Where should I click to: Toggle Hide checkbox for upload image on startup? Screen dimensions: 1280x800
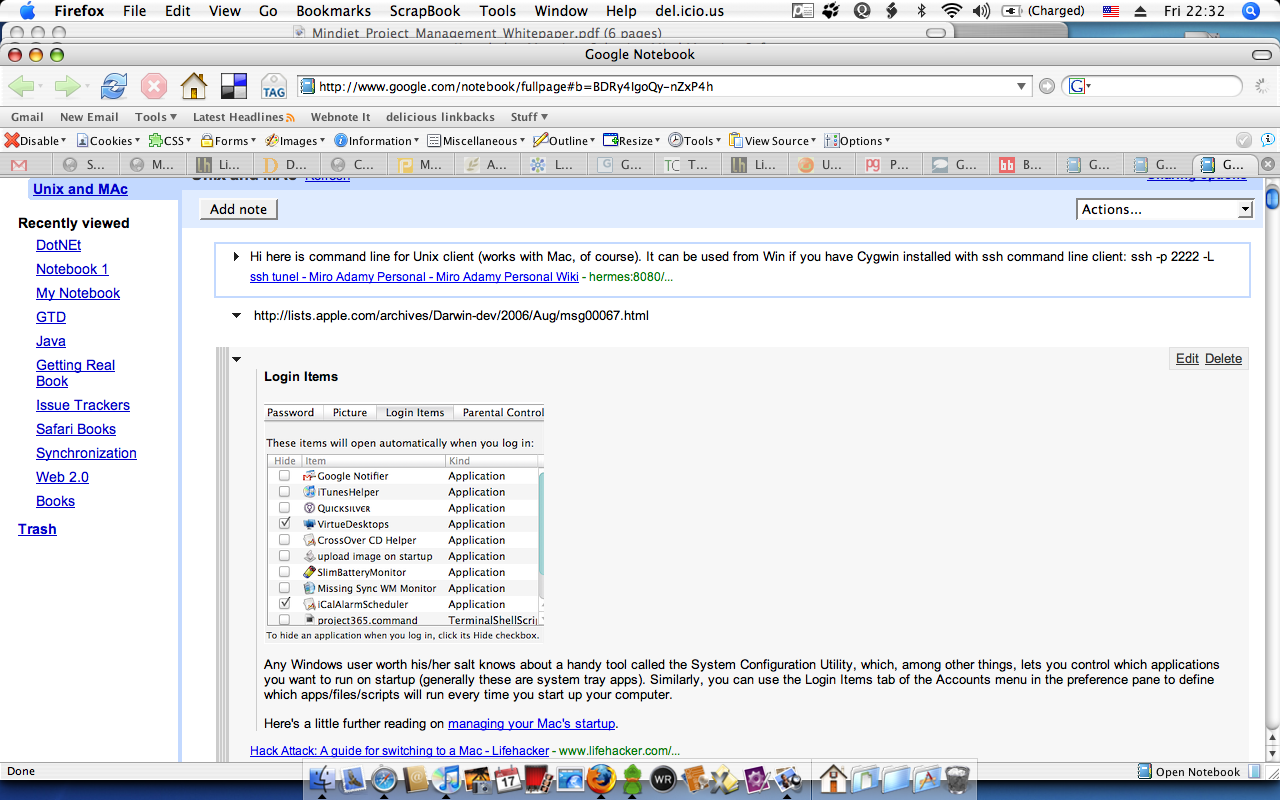pyautogui.click(x=285, y=556)
